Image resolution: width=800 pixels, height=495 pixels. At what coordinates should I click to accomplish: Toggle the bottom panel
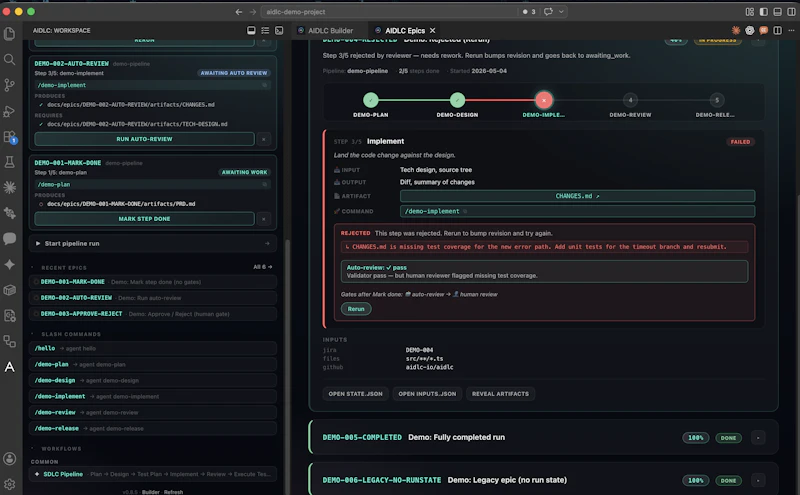[778, 12]
